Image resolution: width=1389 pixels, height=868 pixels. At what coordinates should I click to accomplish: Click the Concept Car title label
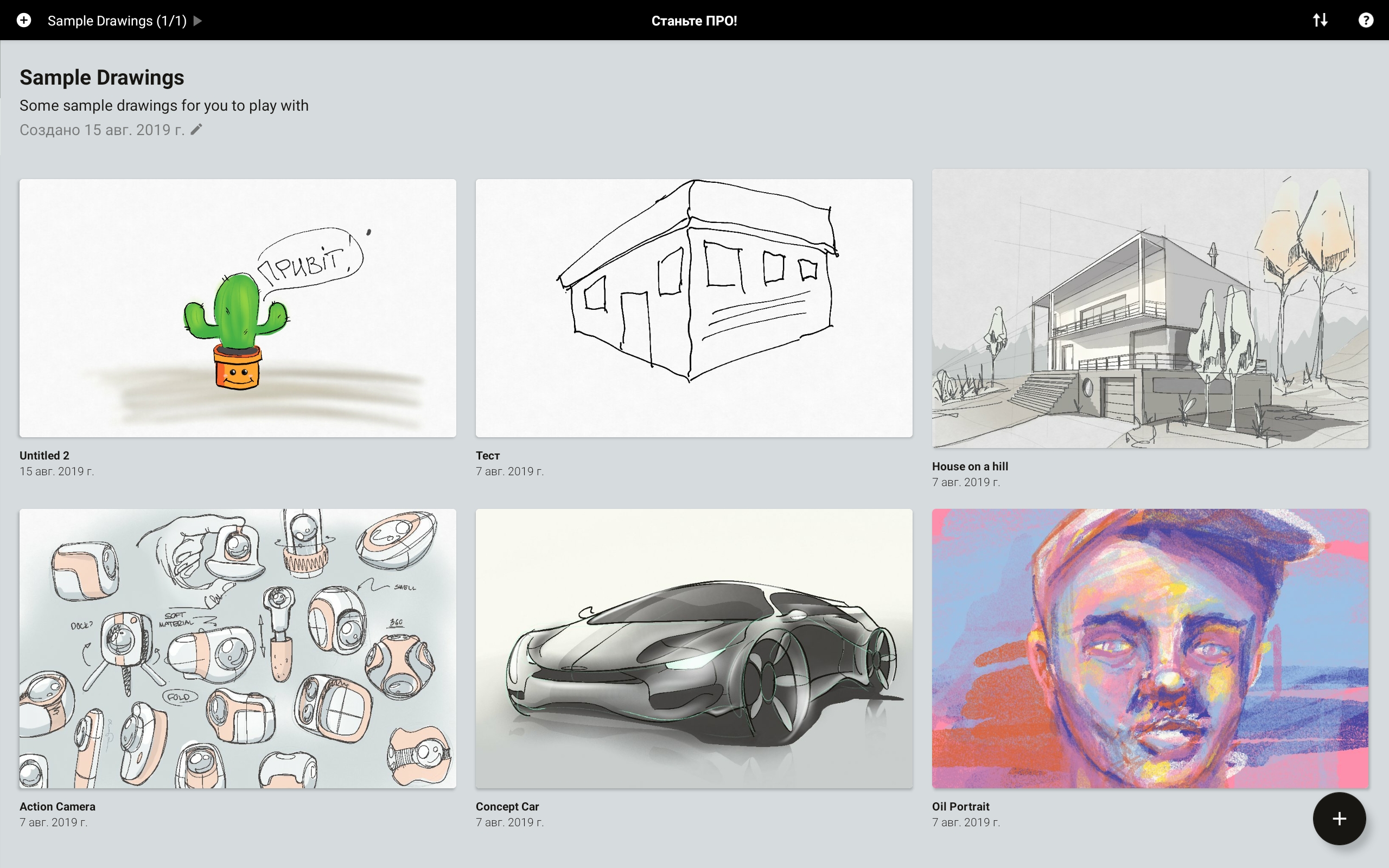point(507,806)
